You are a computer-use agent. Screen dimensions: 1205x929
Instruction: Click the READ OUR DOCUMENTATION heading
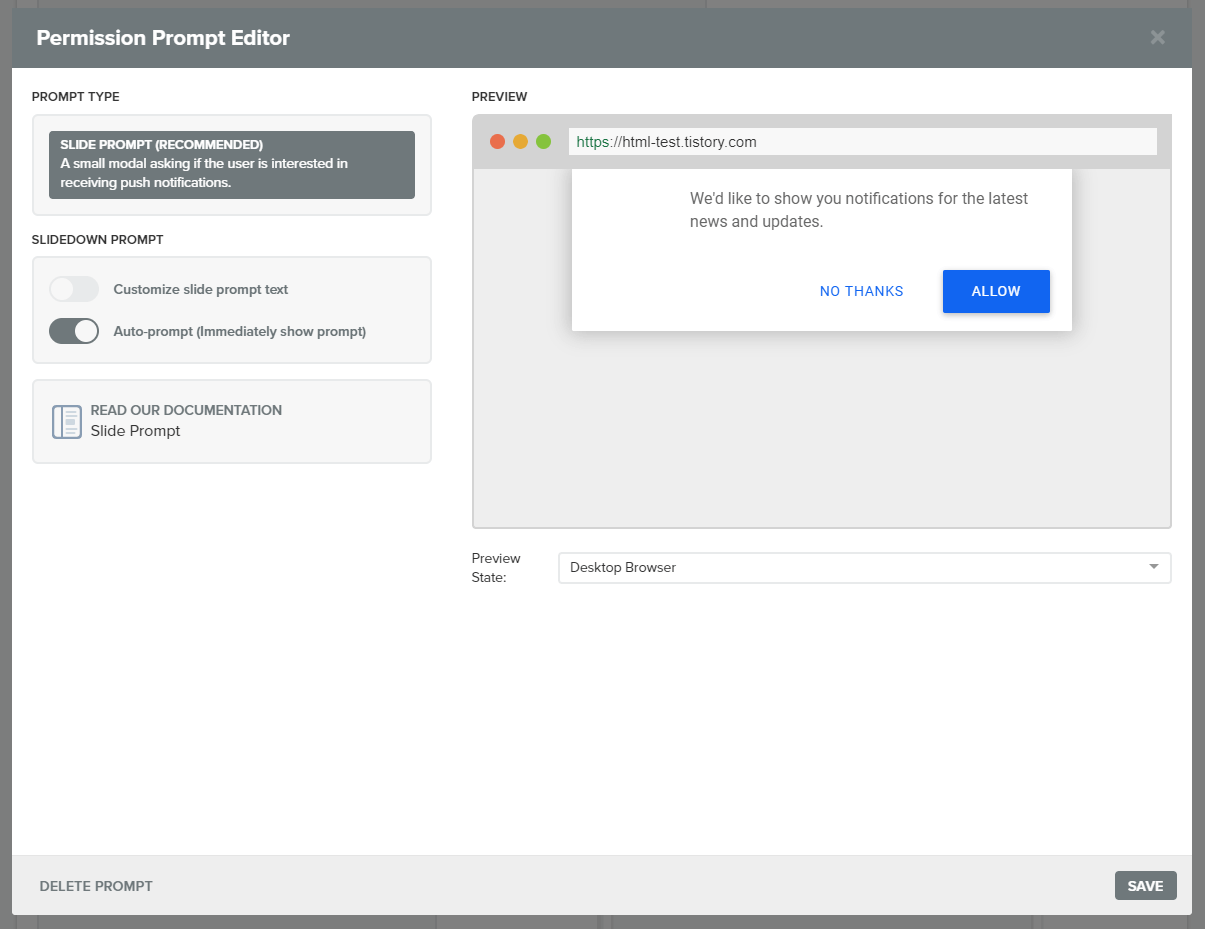[186, 410]
